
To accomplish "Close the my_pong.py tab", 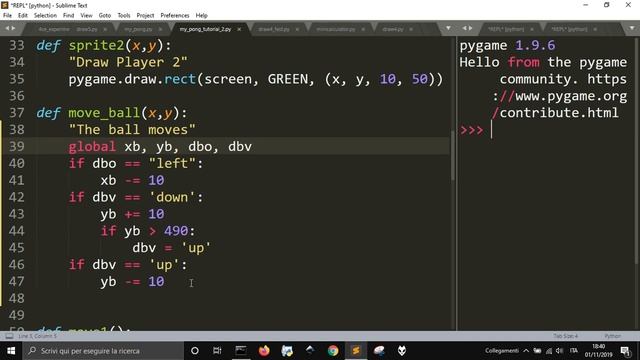I will 160,29.
